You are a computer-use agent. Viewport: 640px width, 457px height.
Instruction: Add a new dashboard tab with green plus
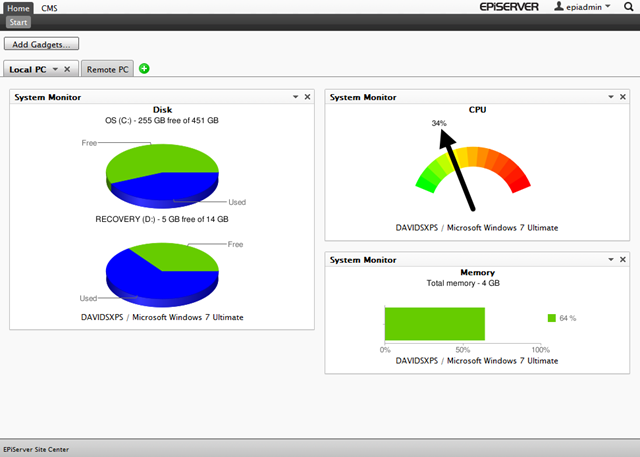click(x=145, y=69)
